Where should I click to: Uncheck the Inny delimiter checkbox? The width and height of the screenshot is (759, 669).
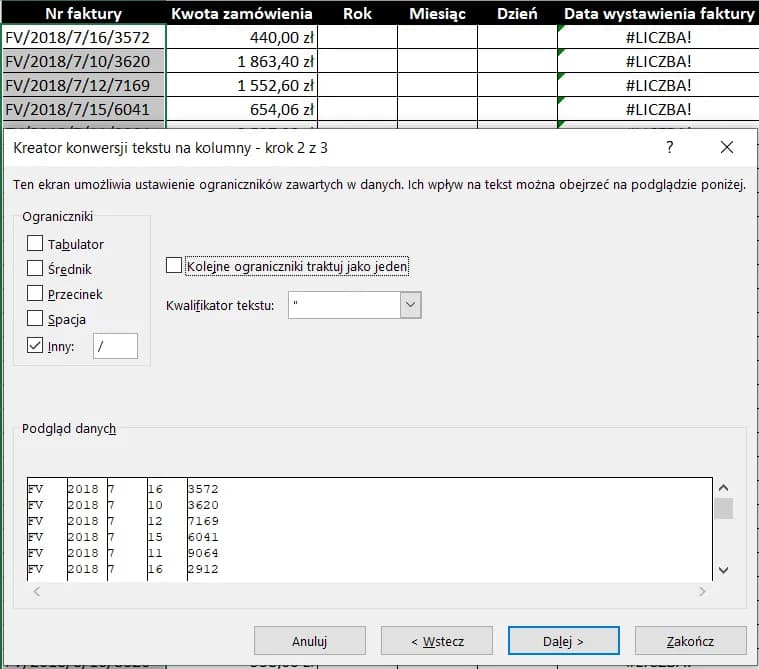tap(36, 346)
